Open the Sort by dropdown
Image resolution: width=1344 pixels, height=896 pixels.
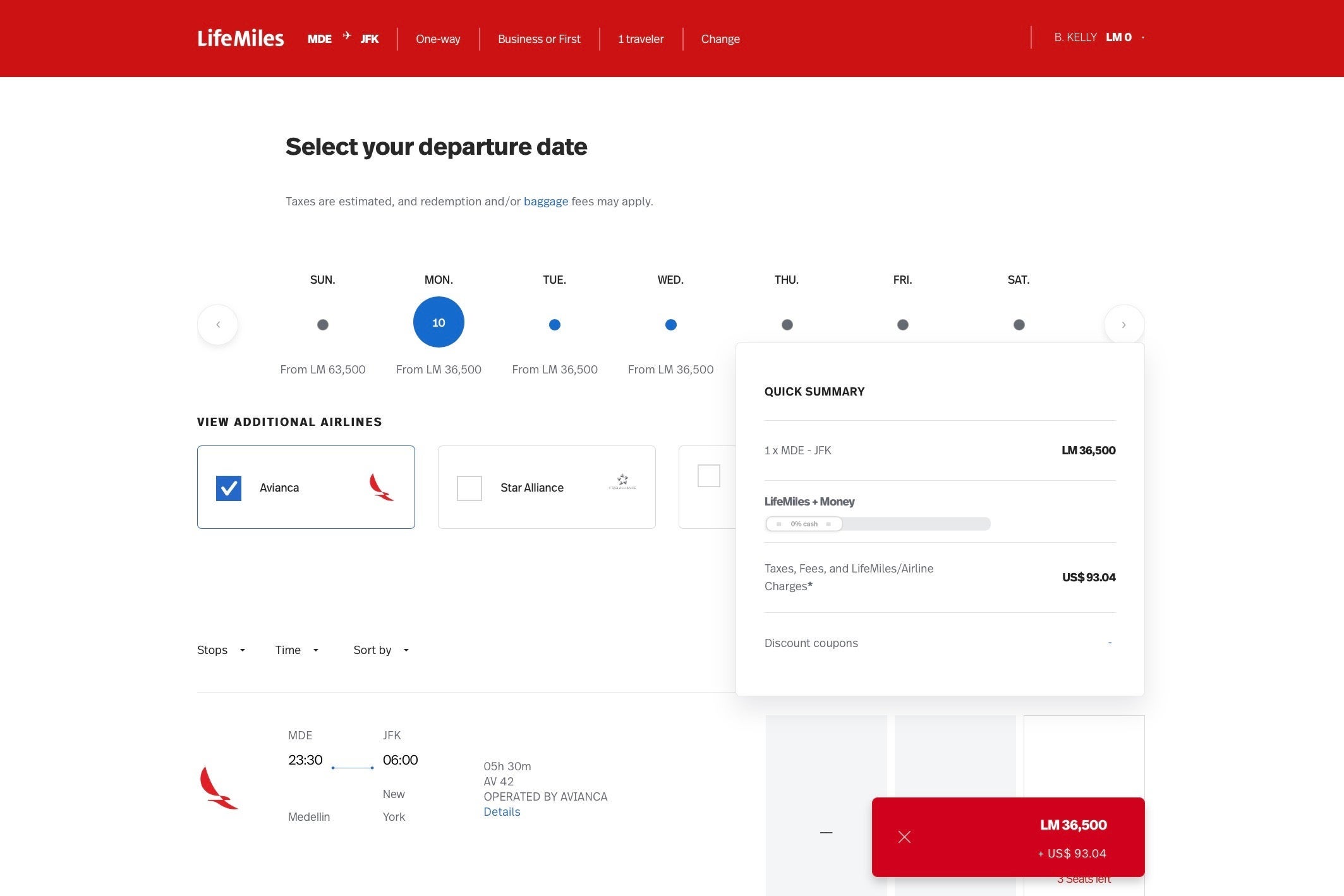[x=381, y=650]
